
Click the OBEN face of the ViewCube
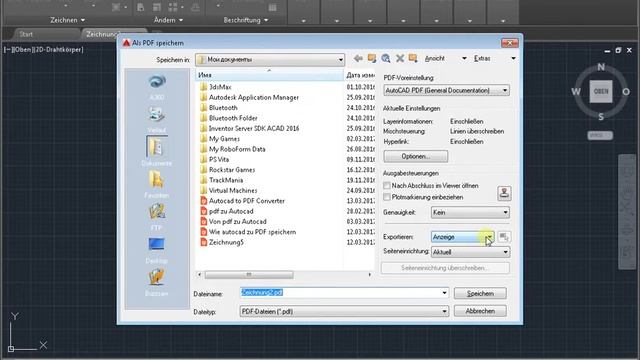[x=601, y=91]
